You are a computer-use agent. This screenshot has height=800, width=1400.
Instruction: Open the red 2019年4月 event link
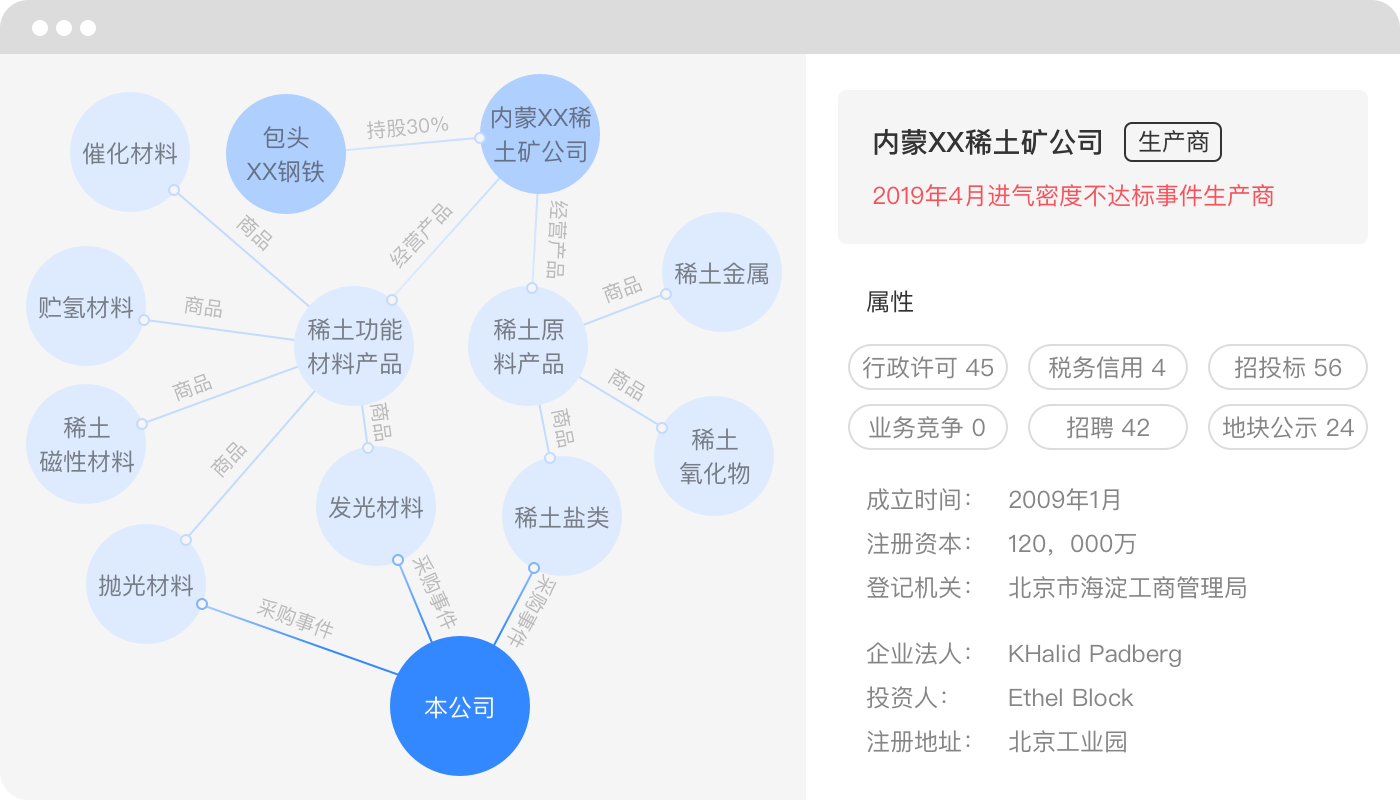(x=1073, y=196)
